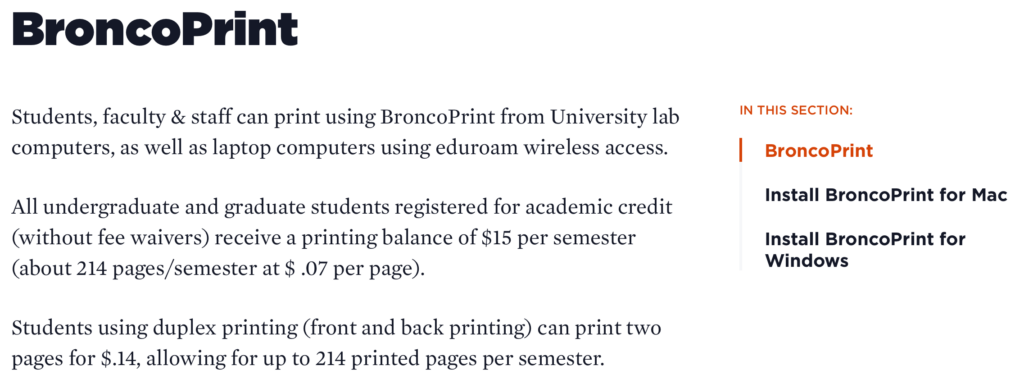Viewport: 1024px width, 384px height.
Task: Open Install BroncoPrint for Mac link
Action: pos(886,195)
